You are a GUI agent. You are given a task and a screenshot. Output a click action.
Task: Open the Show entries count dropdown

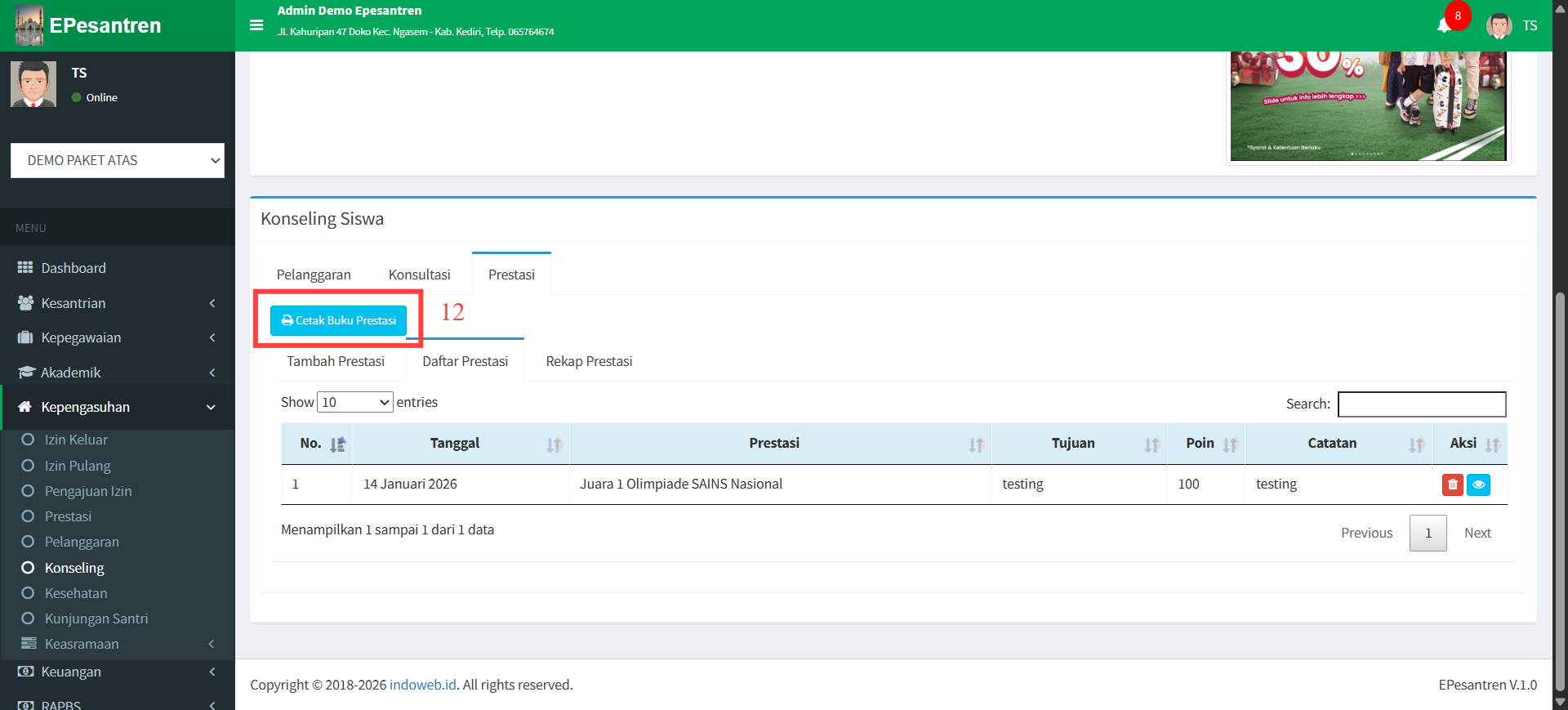coord(354,402)
